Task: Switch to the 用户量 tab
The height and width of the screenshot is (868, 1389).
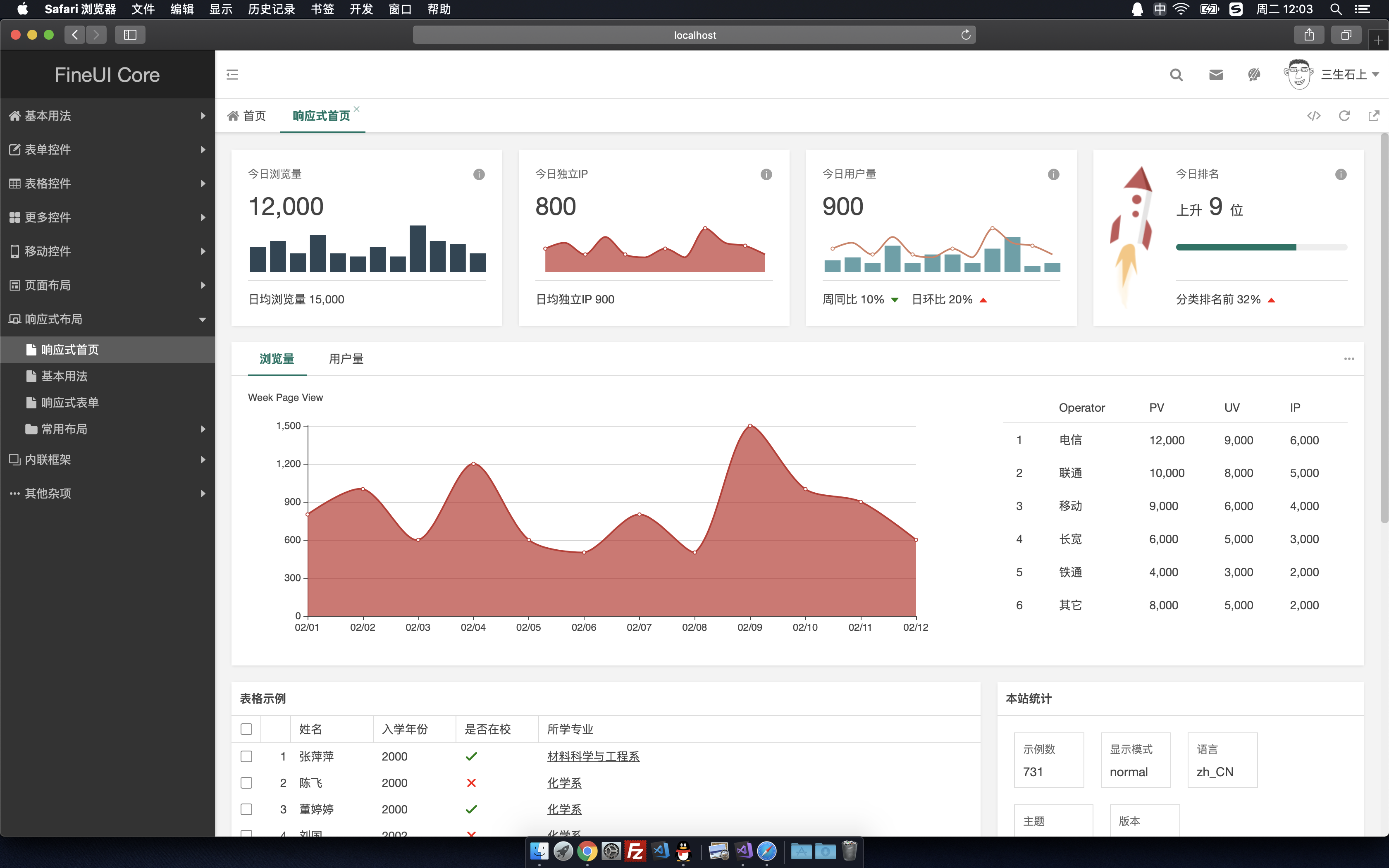Action: pyautogui.click(x=346, y=359)
